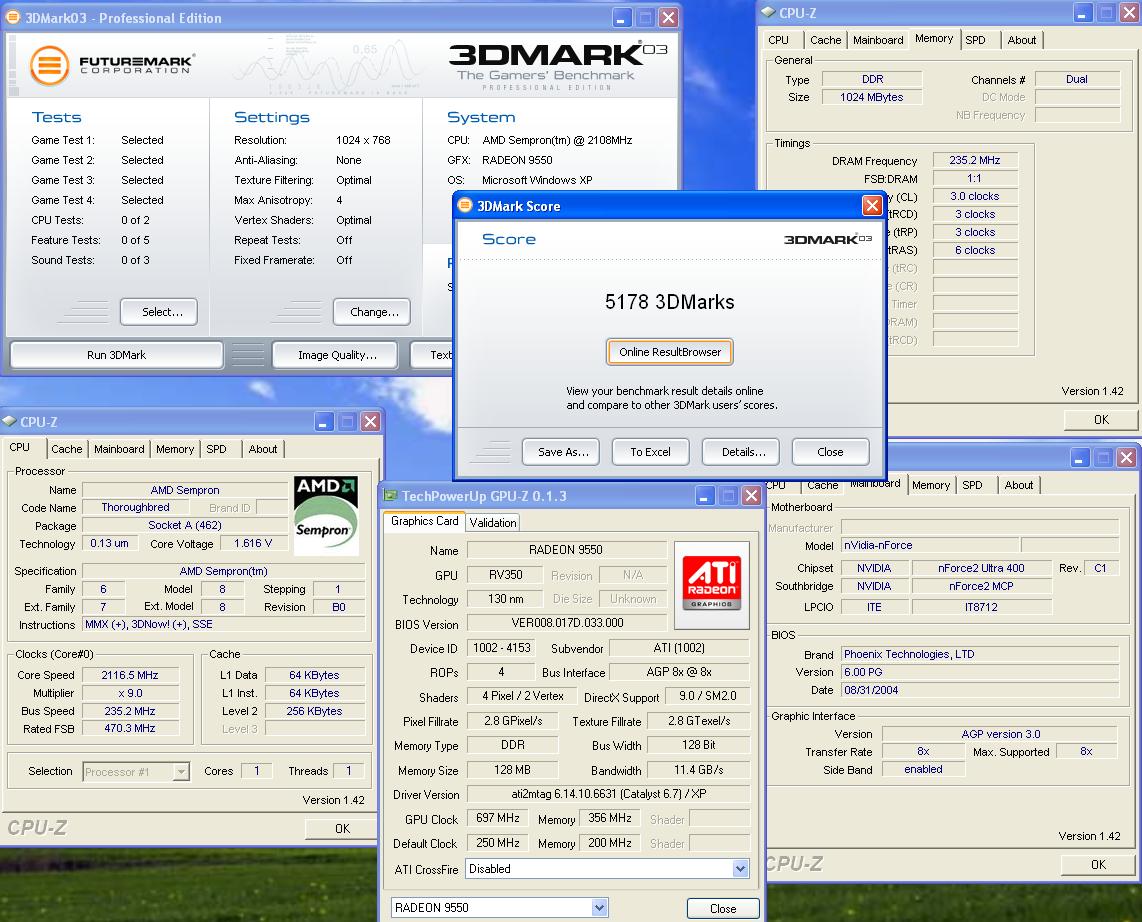Click OK in bottom-right CPU-Z Mainboard window

click(1098, 864)
